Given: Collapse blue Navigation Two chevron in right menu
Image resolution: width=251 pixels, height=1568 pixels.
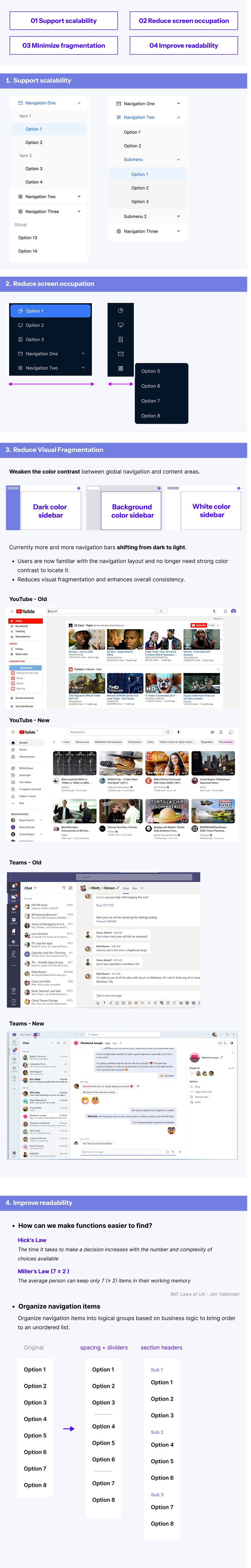Looking at the screenshot, I should tap(178, 117).
